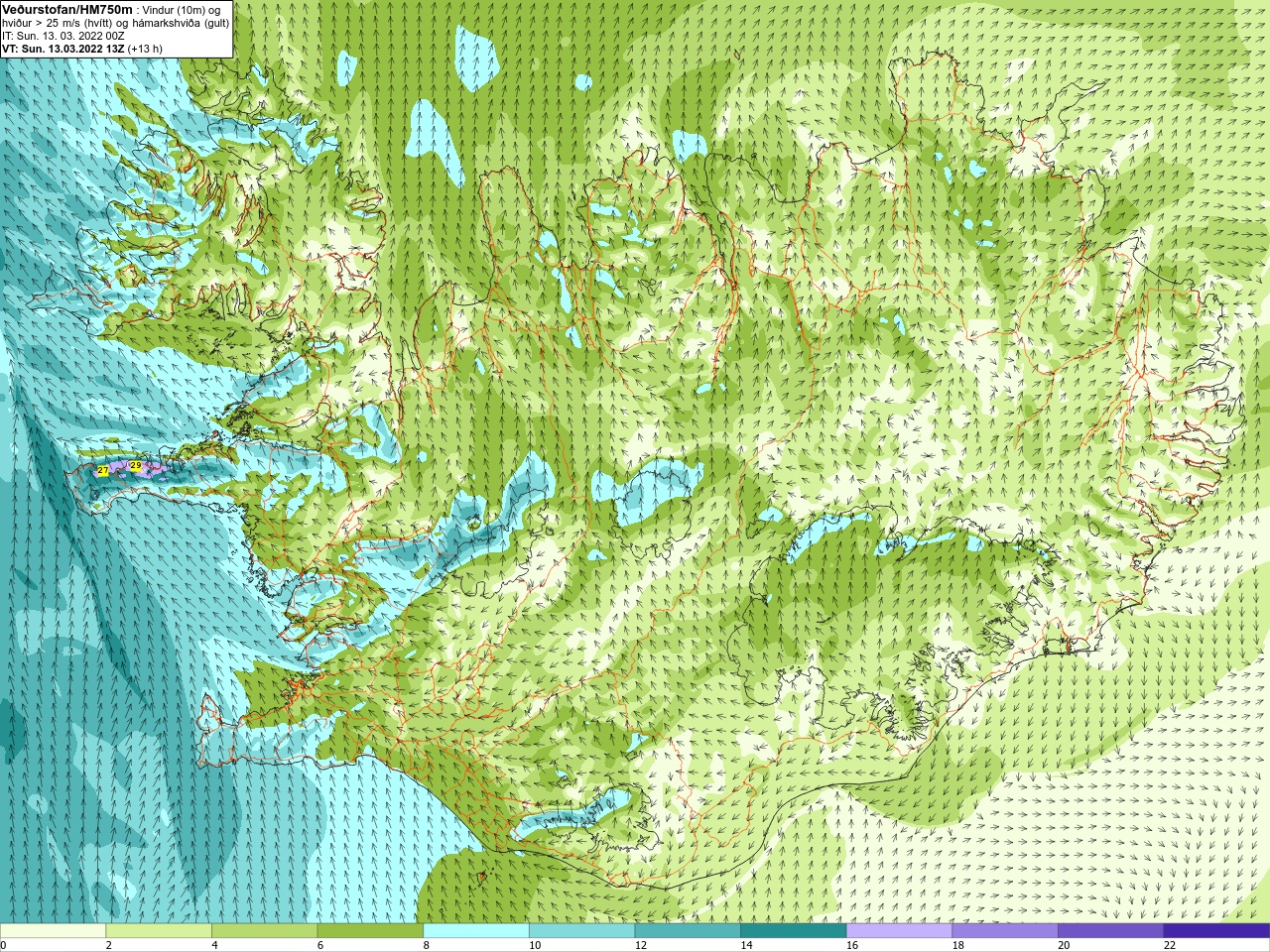Click the light lavender 16–18 m/s legend swatch
Image resolution: width=1270 pixels, height=952 pixels.
[x=899, y=931]
